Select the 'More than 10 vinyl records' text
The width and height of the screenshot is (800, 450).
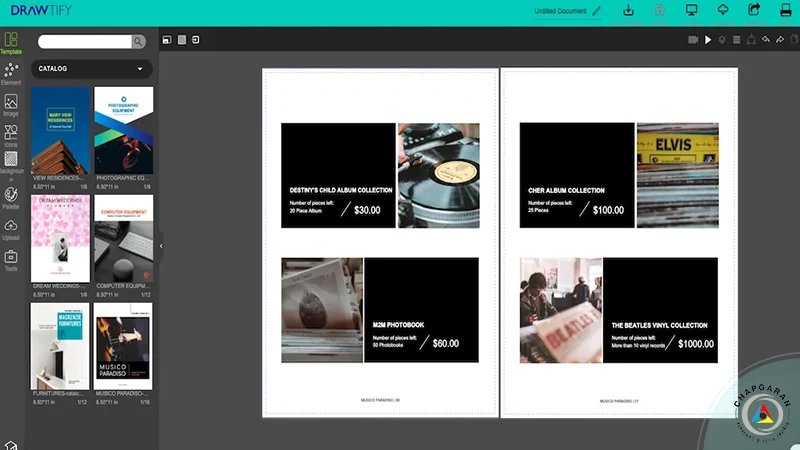[x=638, y=345]
